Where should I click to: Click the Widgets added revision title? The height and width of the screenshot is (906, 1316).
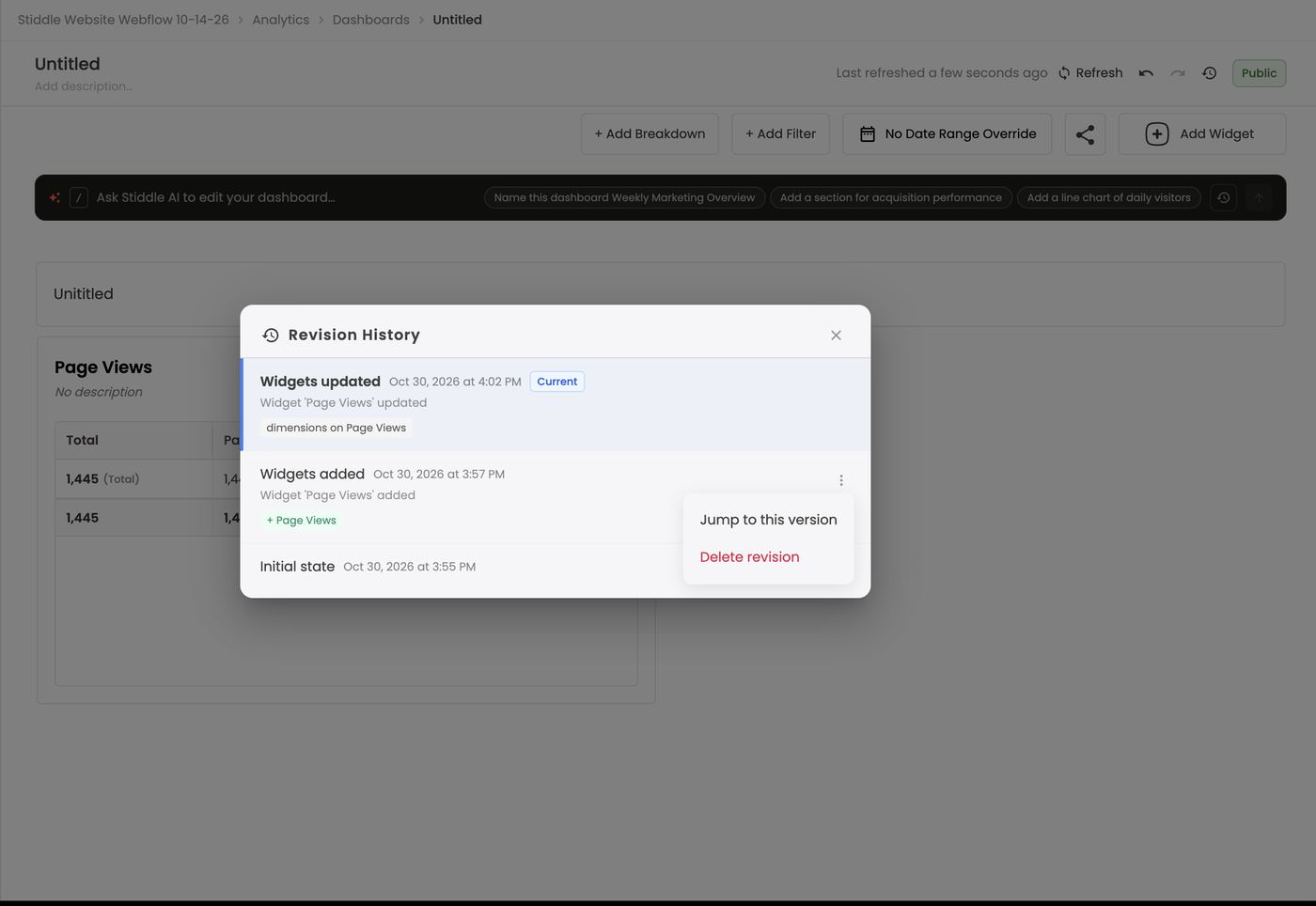pos(312,475)
